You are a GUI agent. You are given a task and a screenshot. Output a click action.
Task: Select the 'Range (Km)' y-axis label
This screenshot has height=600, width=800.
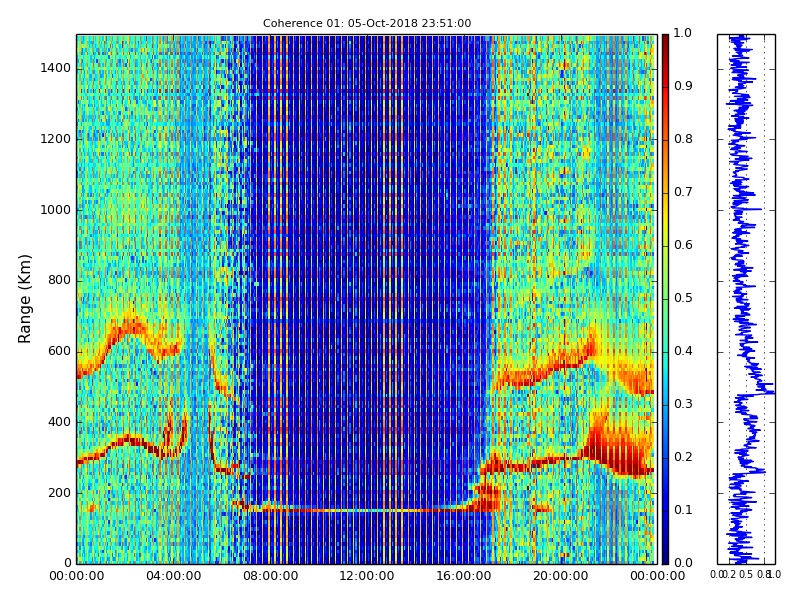tap(24, 299)
